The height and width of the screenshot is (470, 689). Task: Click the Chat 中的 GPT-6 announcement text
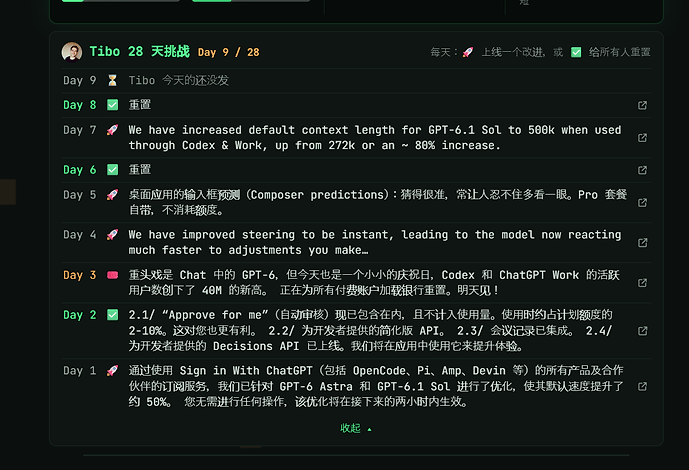(374, 282)
